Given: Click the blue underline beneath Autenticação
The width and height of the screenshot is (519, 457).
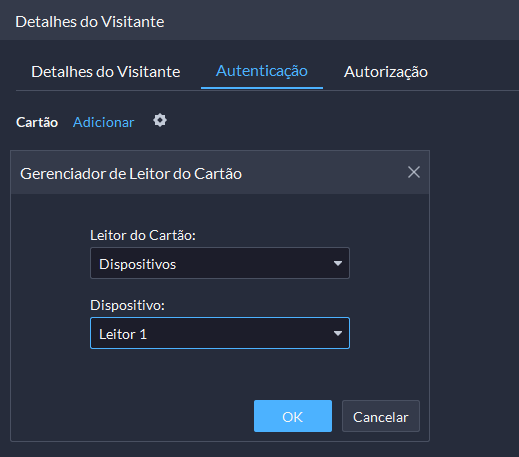Looking at the screenshot, I should pyautogui.click(x=262, y=88).
